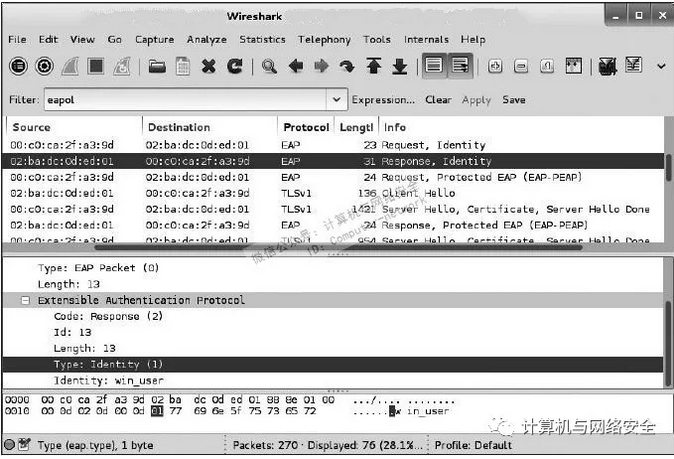
Task: Go to a specific packet number icon
Action: coord(347,66)
